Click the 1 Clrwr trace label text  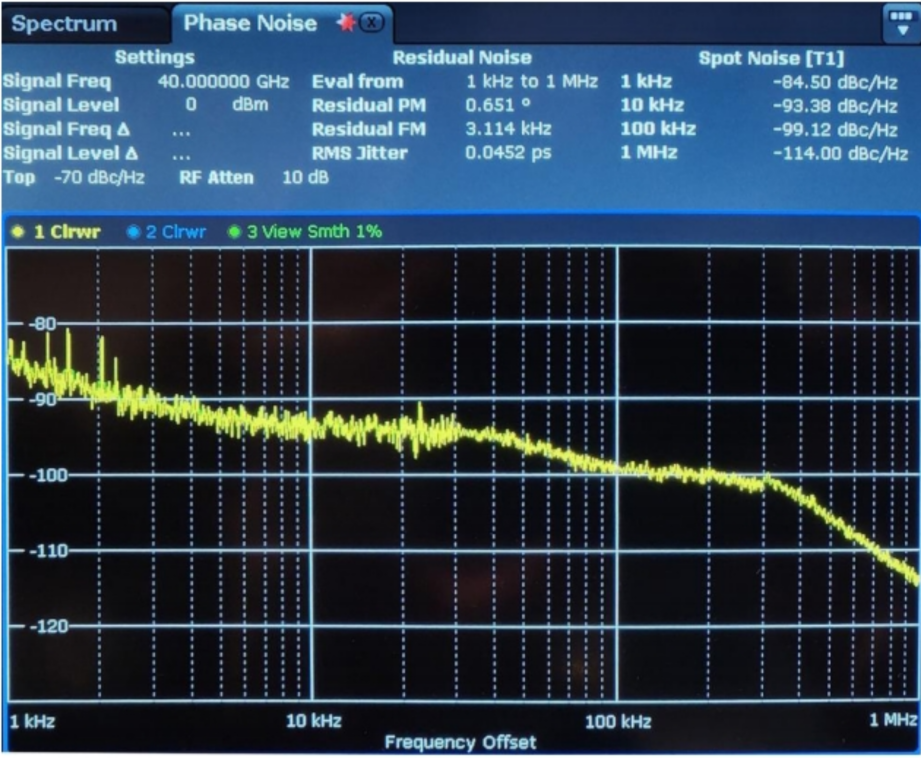(x=67, y=232)
